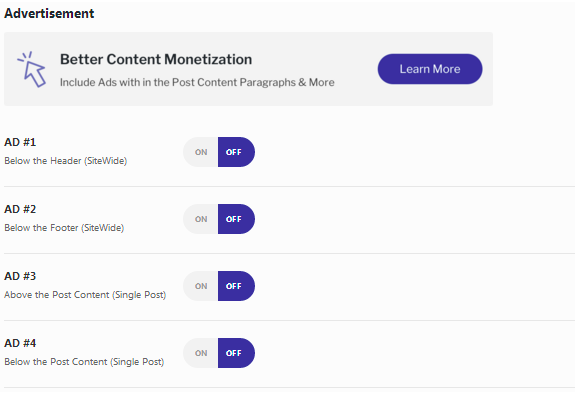575x393 pixels.
Task: Click 'Below the Footer (SiteWide)' description
Action: tap(64, 228)
